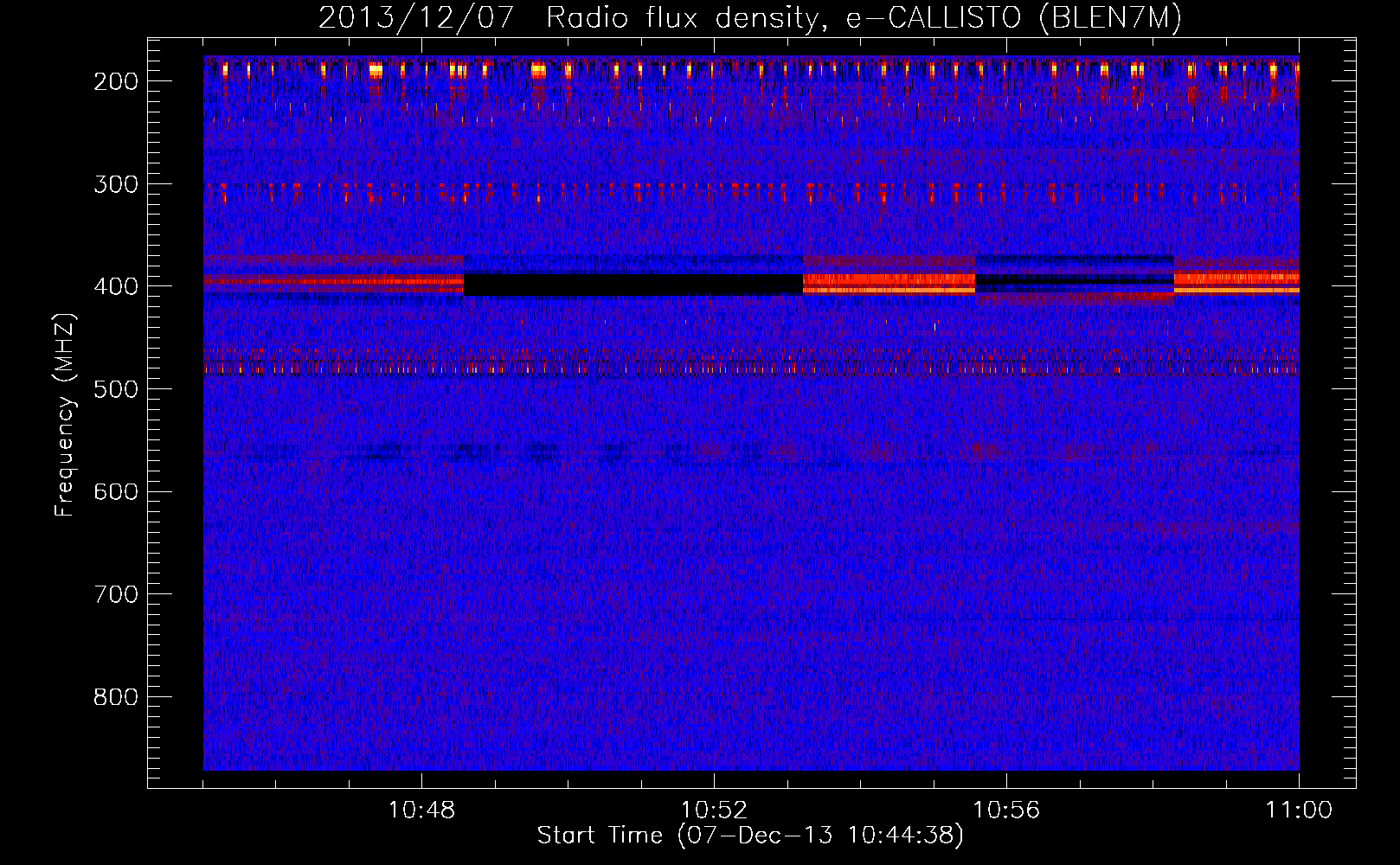Viewport: 1400px width, 865px height.
Task: Click the 300 frequency tick label
Action: [x=116, y=184]
